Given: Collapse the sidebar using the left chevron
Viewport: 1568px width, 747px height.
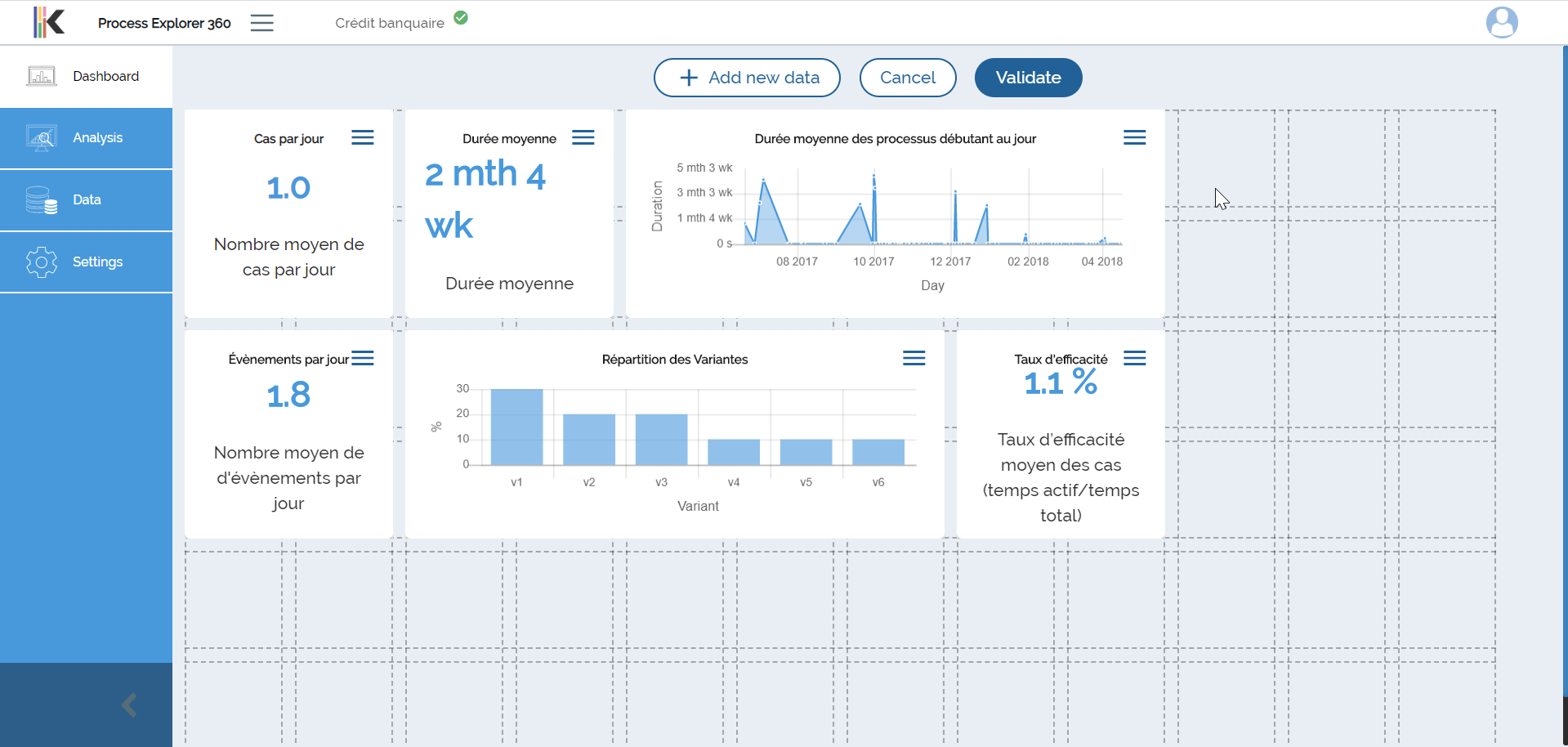Looking at the screenshot, I should point(129,705).
